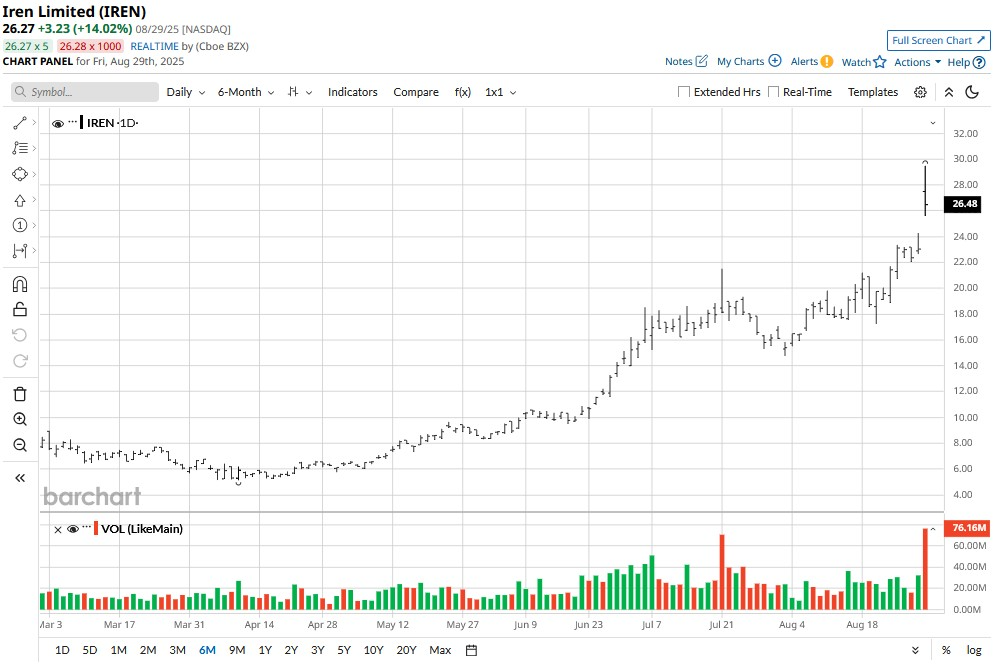This screenshot has height=666, width=993.
Task: Open the 6-Month period dropdown
Action: point(246,92)
